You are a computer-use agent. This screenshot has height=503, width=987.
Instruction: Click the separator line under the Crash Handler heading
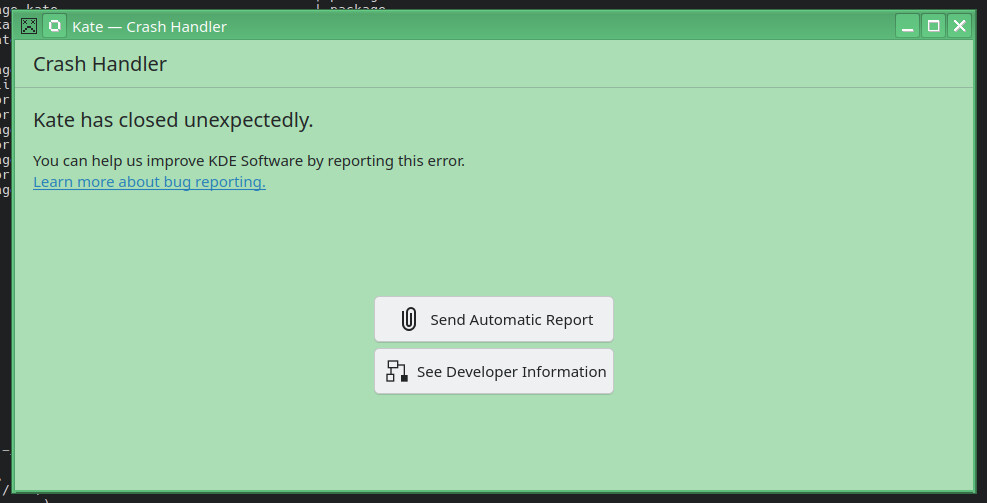pos(494,88)
